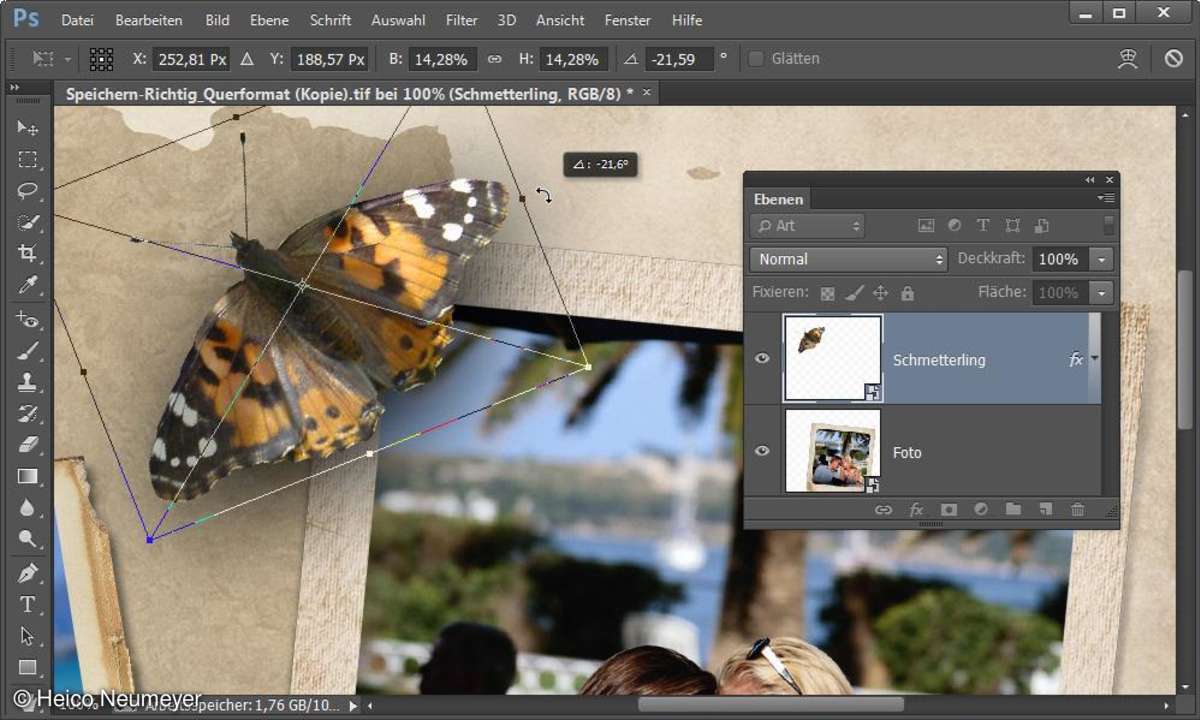Delete layer with trash icon

pos(1077,510)
